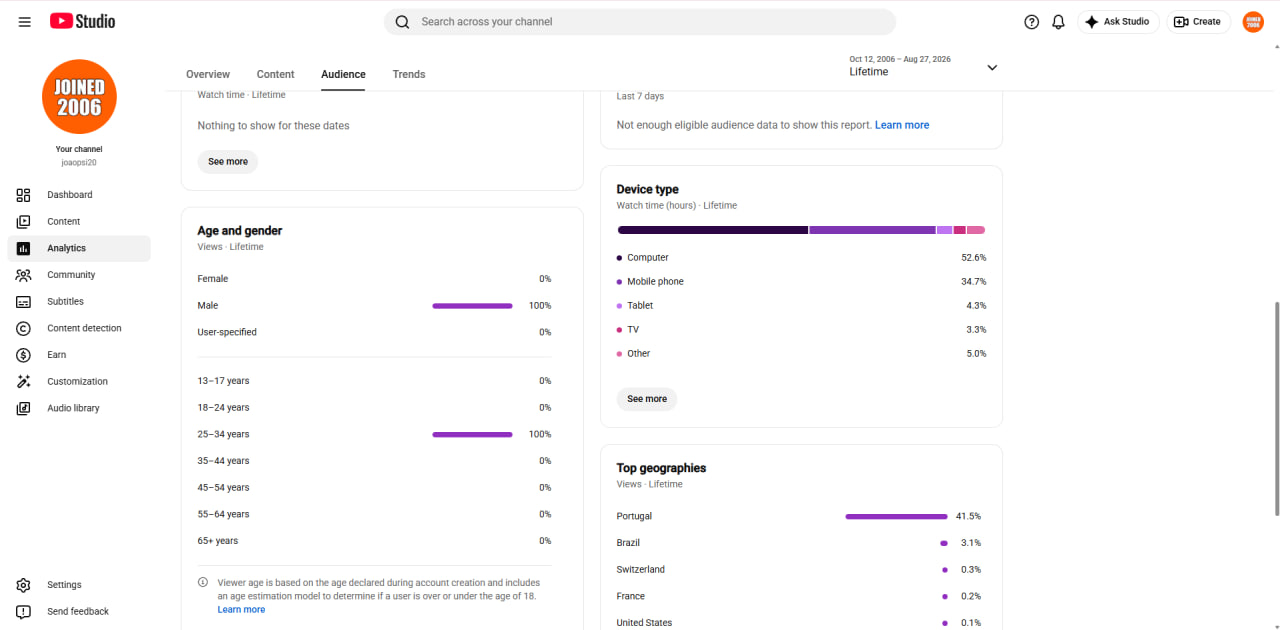1280x630 pixels.
Task: Click the Computer legend row
Action: [801, 258]
